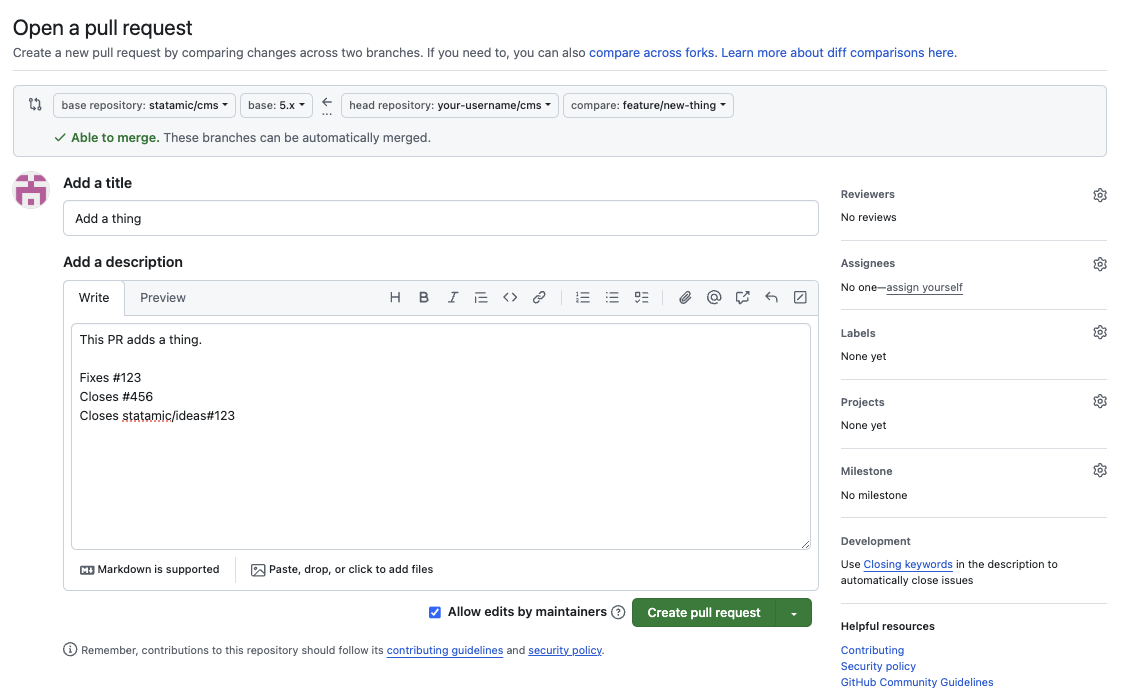The width and height of the screenshot is (1121, 696).
Task: Open the base repository statamic/cms dropdown
Action: (x=145, y=105)
